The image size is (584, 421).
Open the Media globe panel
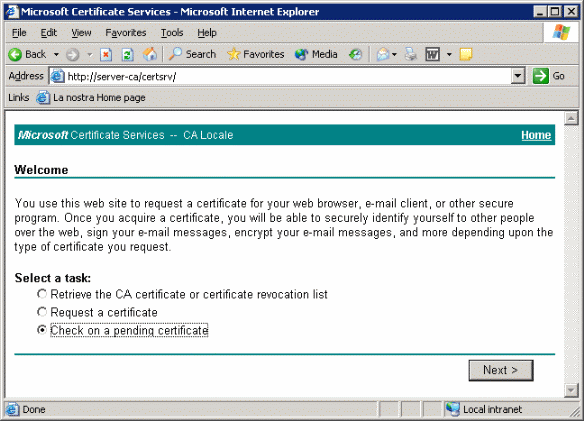coord(316,54)
